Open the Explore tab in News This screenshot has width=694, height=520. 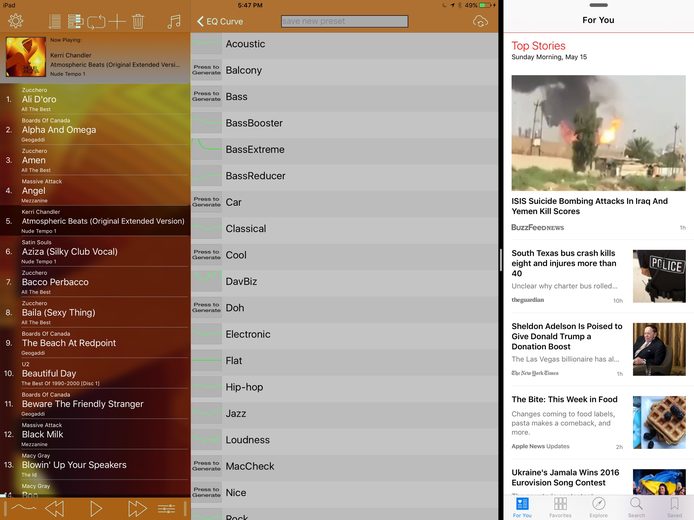(x=598, y=507)
